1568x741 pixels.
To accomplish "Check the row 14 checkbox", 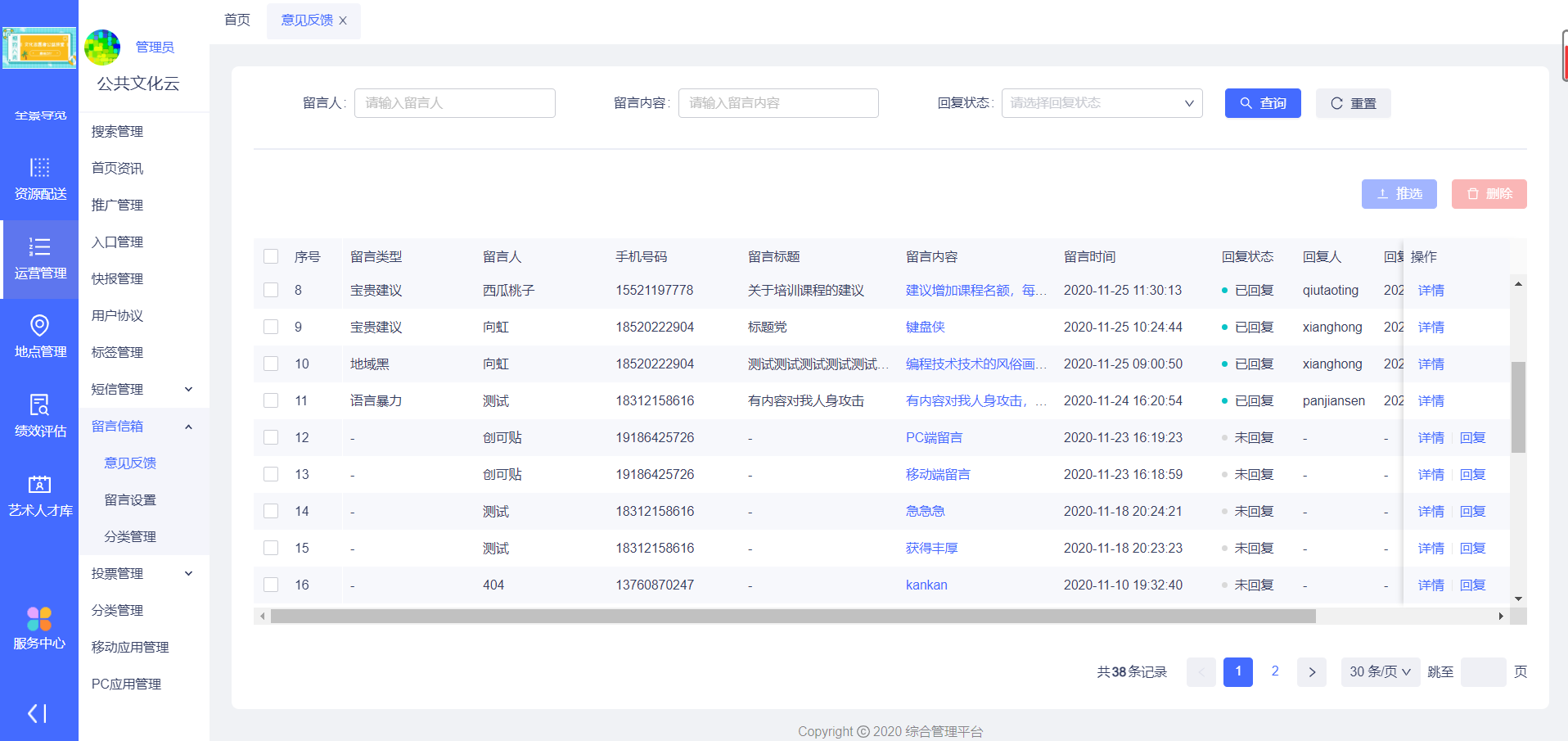I will click(271, 511).
